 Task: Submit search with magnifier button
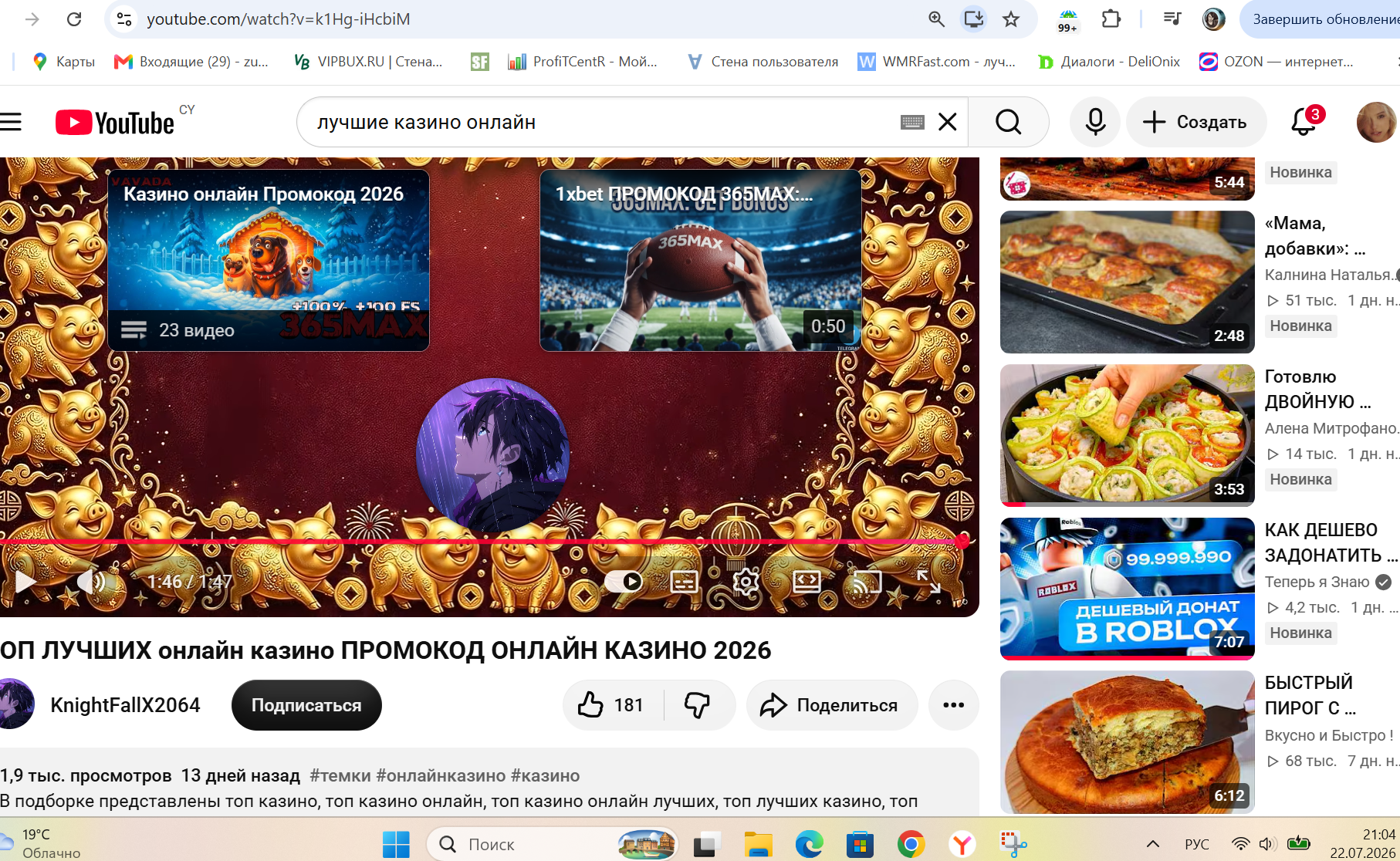pos(1008,122)
